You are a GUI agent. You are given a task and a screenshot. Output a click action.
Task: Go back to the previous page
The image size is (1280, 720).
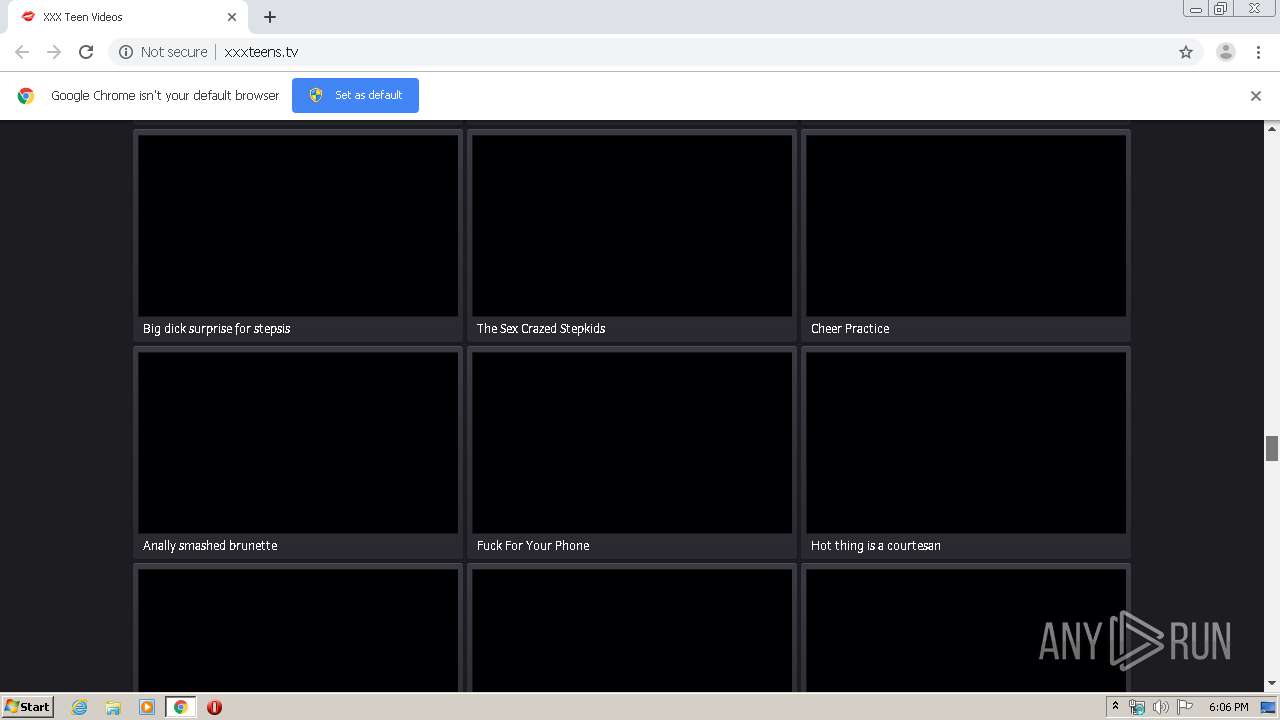22,52
